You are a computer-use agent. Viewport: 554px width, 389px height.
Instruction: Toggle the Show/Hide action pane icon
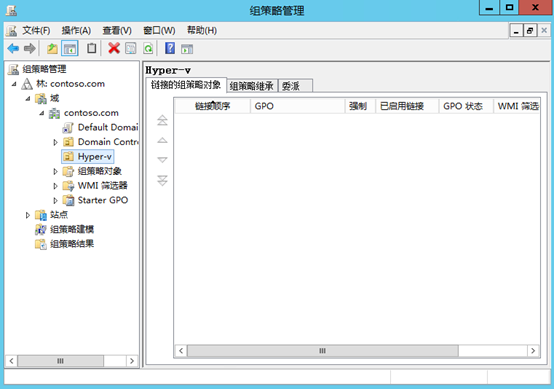click(x=187, y=49)
